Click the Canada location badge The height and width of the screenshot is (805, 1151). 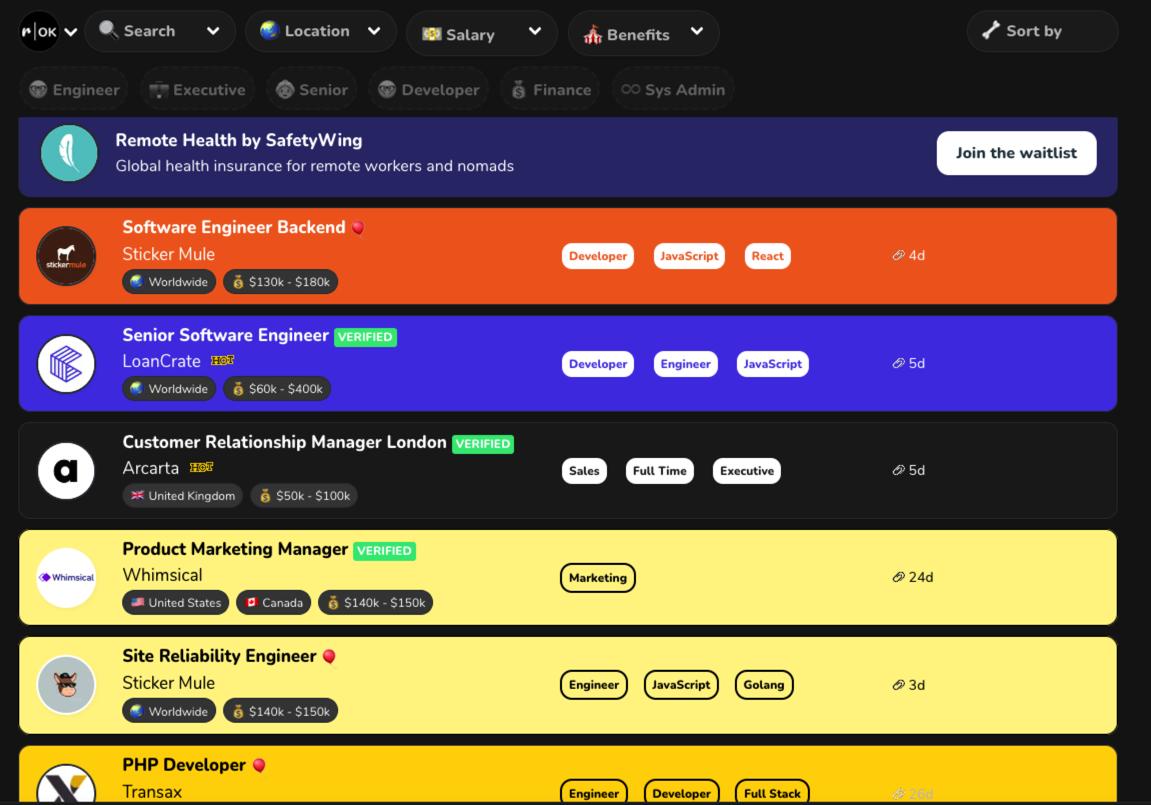[273, 603]
